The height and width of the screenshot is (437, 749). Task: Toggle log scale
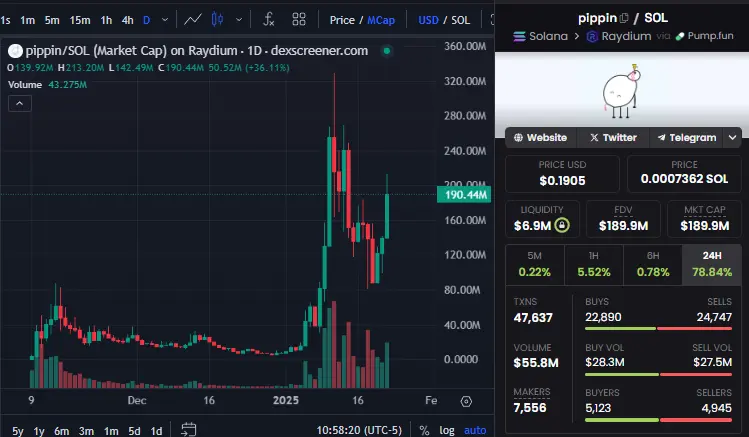(447, 430)
